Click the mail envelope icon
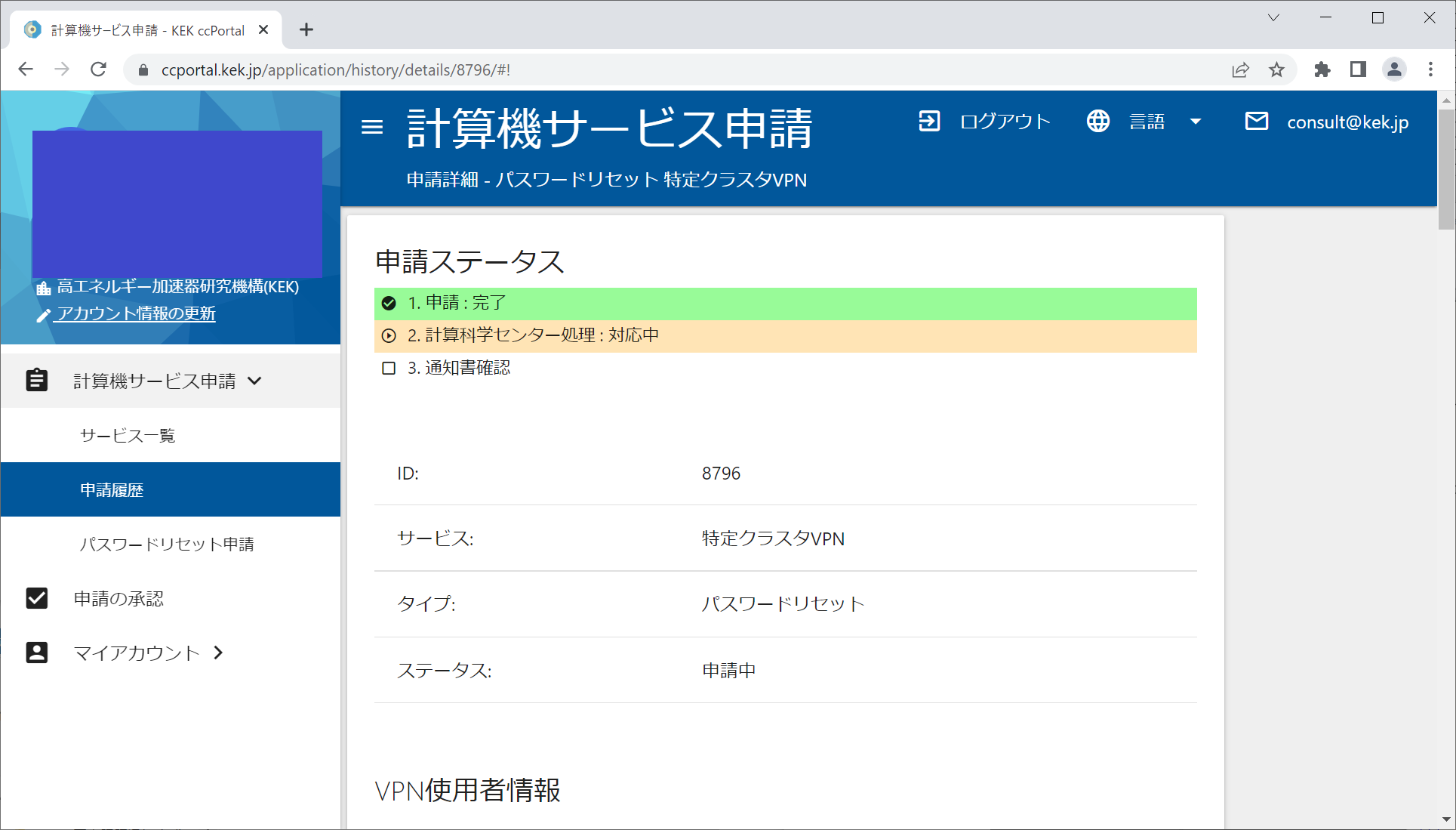Image resolution: width=1456 pixels, height=830 pixels. [1257, 121]
